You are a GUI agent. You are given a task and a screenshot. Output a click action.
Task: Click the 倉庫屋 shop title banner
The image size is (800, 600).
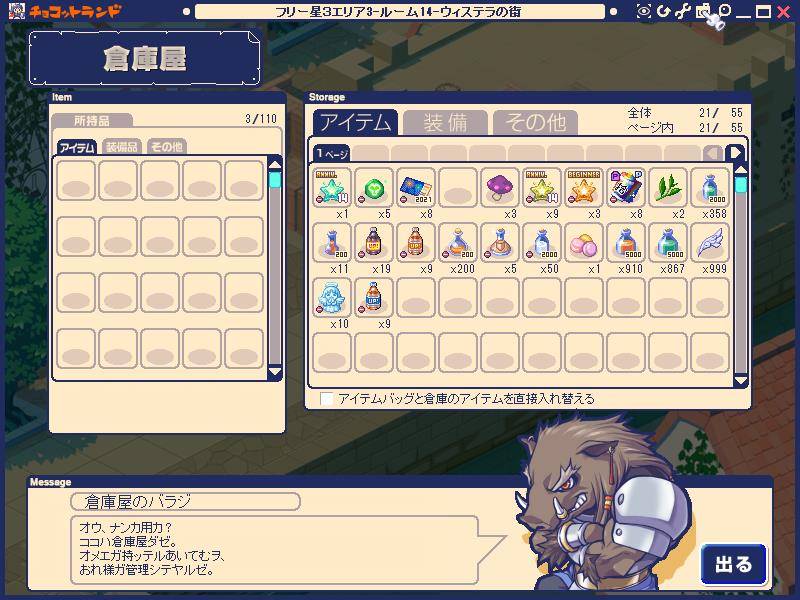pos(144,58)
